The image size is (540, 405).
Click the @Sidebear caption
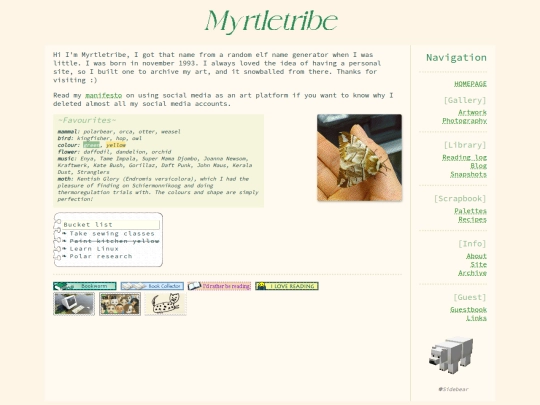point(453,389)
